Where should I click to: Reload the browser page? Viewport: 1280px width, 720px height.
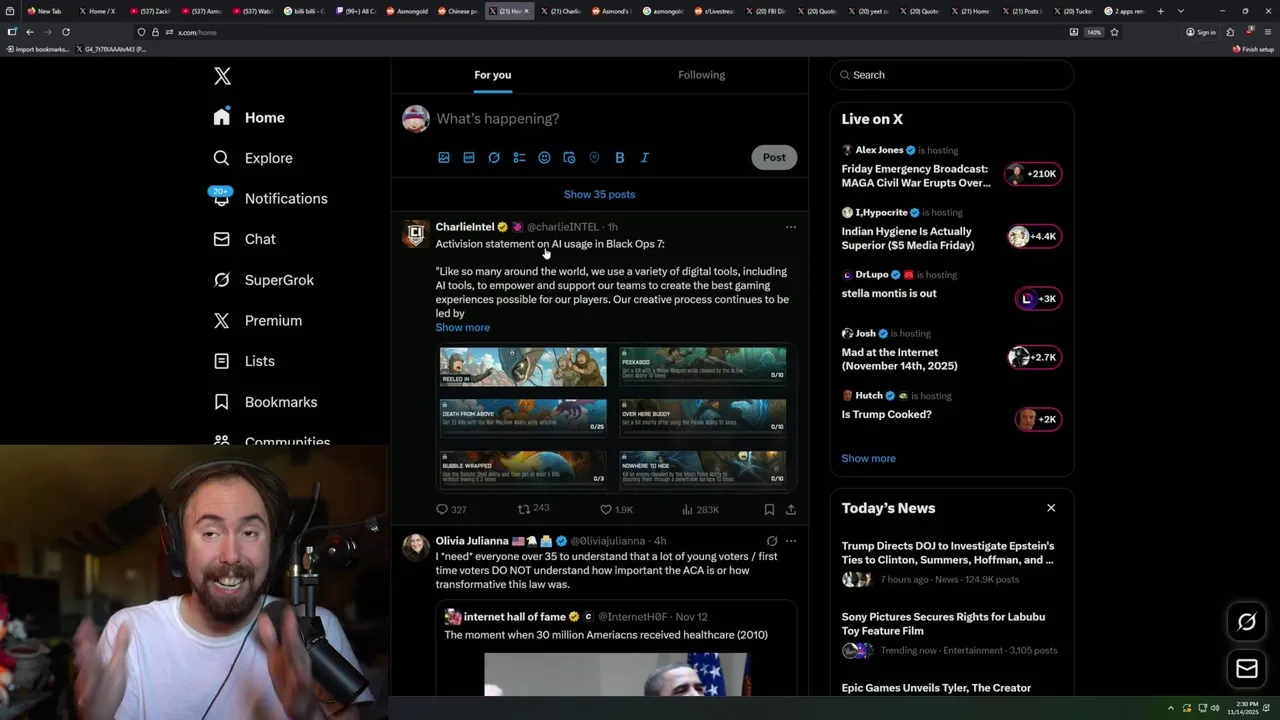66,32
